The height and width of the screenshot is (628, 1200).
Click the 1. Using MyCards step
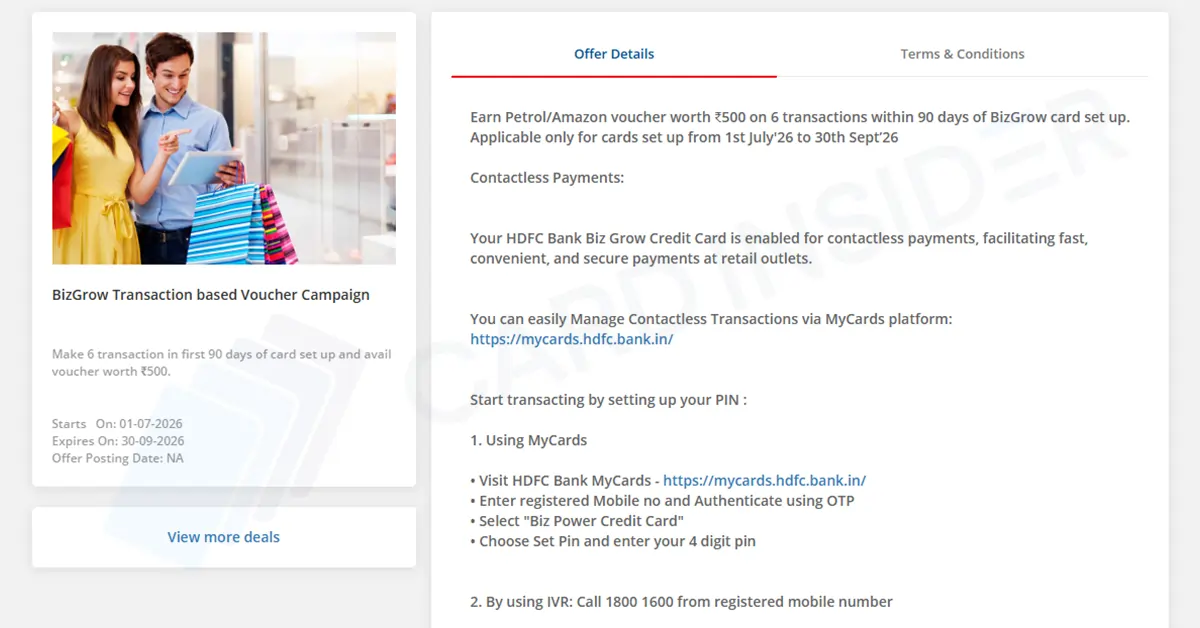529,440
